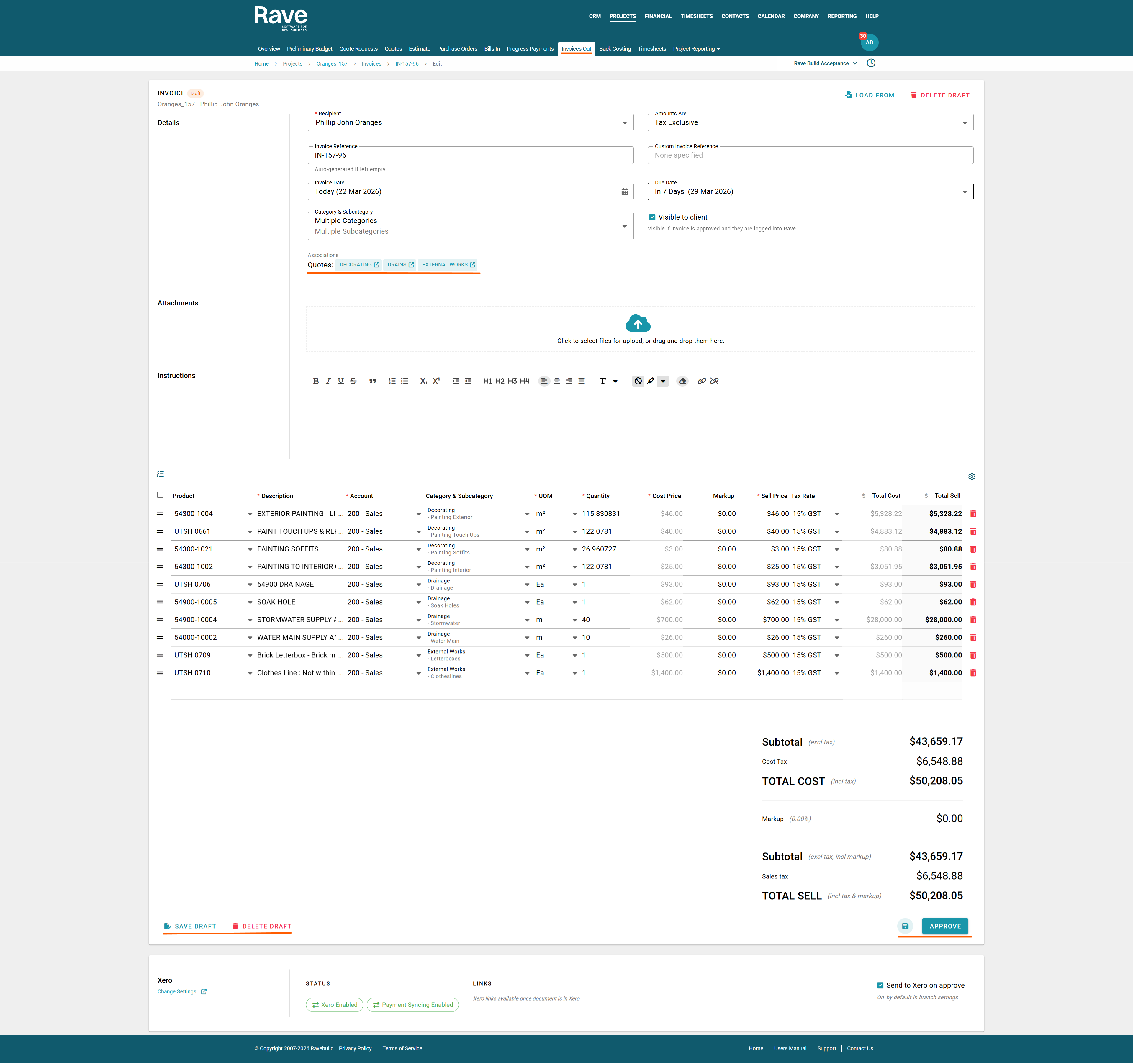This screenshot has width=1133, height=1064.
Task: Open the DRAINS quote association link
Action: [400, 265]
